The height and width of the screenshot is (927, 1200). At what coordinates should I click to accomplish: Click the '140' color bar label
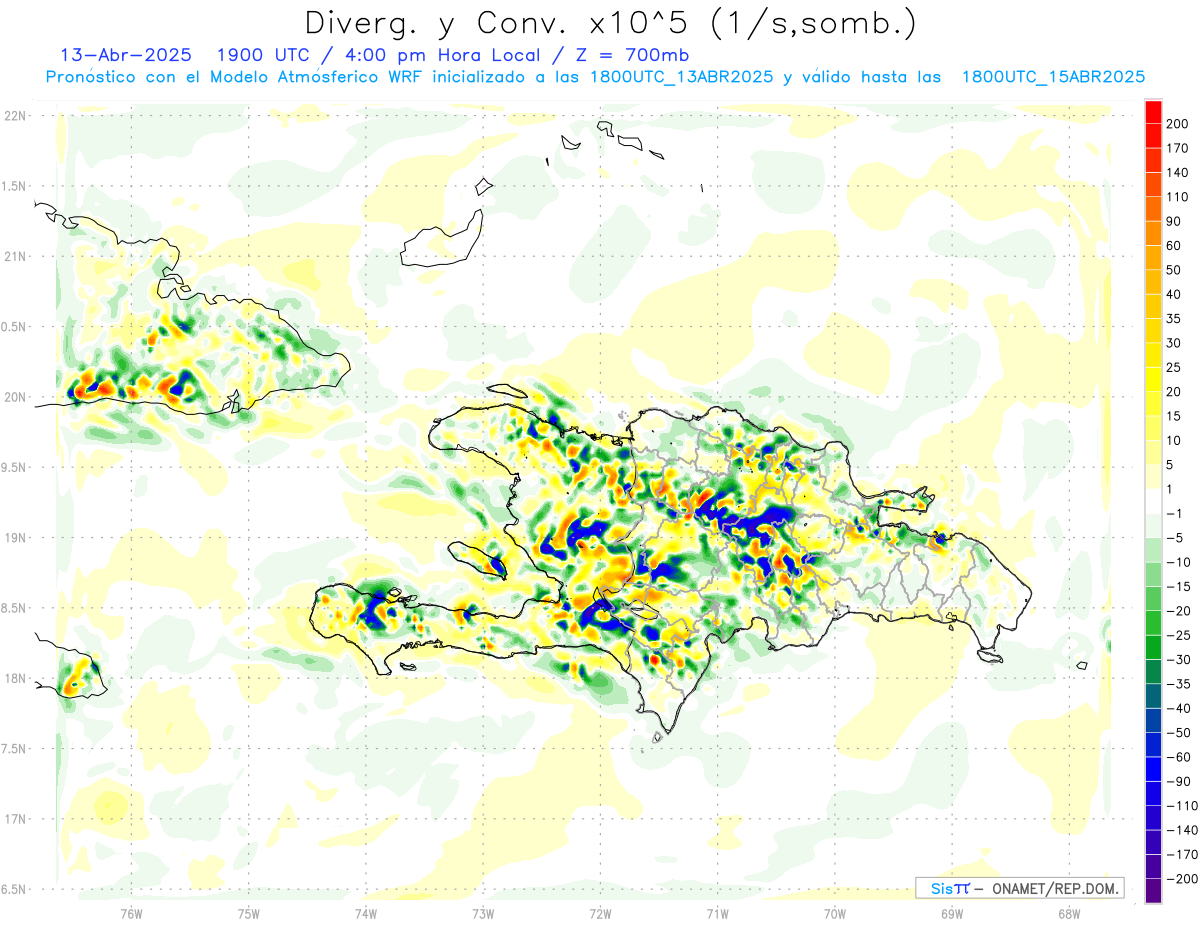(x=1178, y=172)
